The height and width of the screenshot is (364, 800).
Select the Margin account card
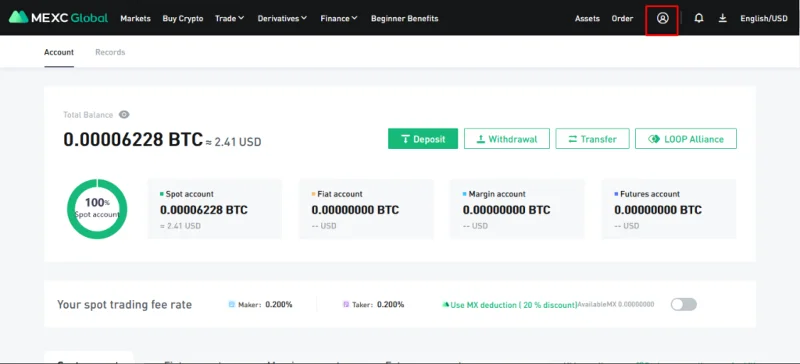coord(517,209)
